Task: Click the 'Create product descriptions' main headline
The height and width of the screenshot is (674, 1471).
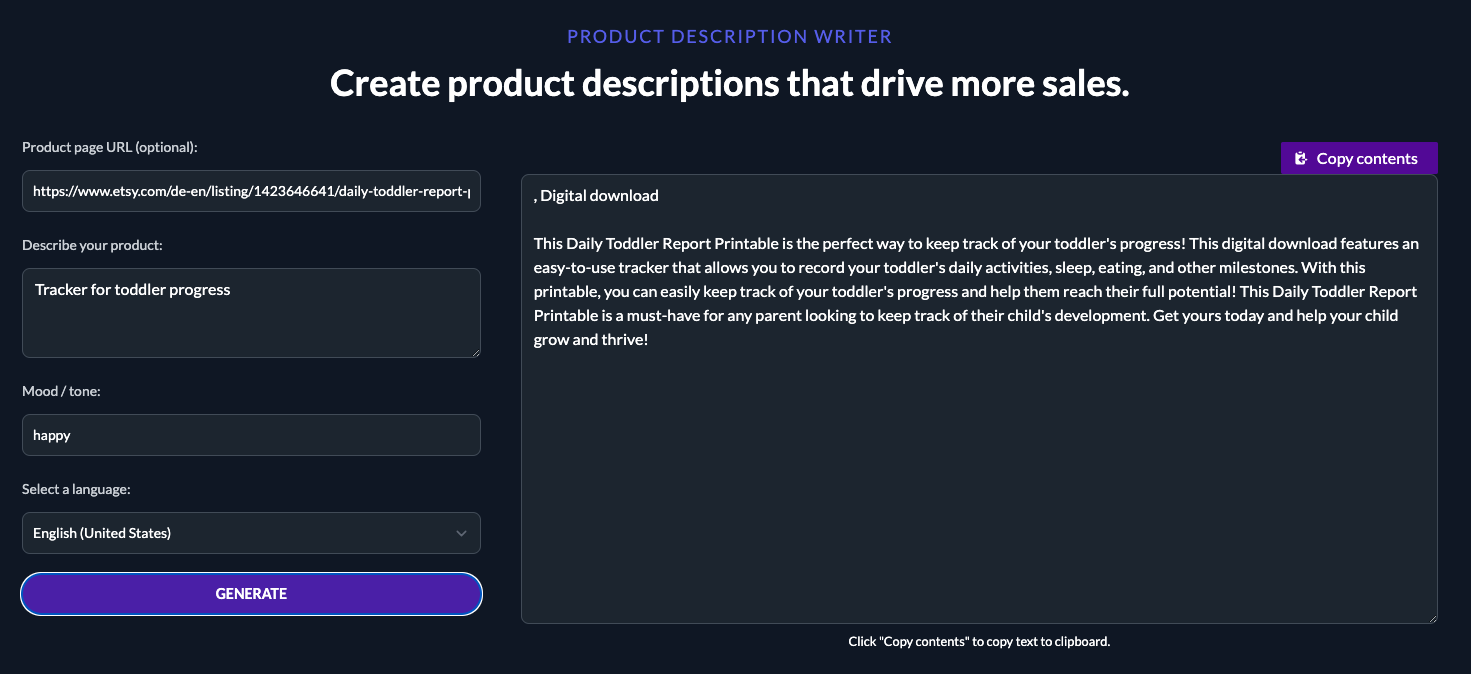Action: (x=729, y=84)
